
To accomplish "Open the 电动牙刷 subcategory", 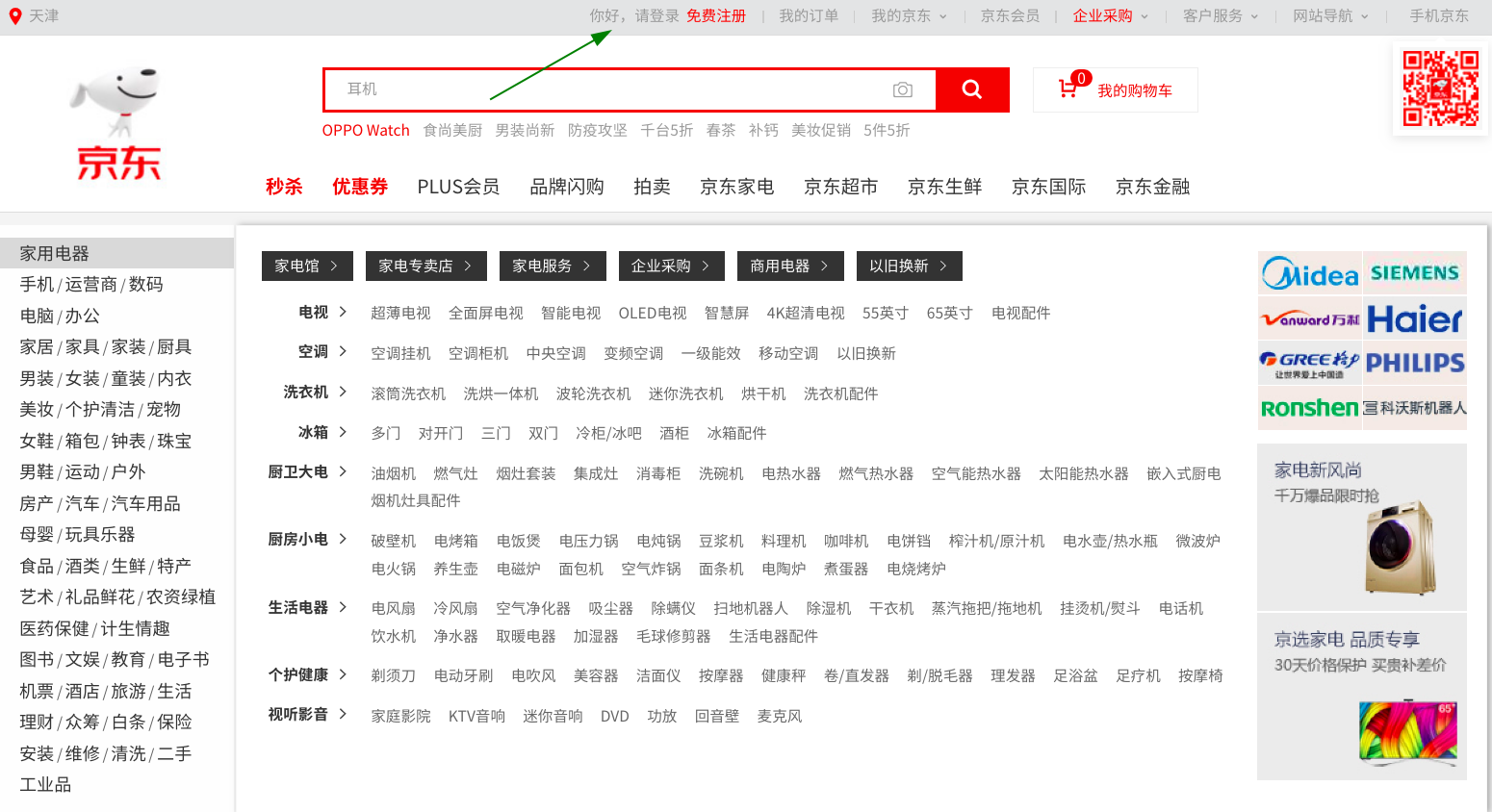I will [463, 675].
